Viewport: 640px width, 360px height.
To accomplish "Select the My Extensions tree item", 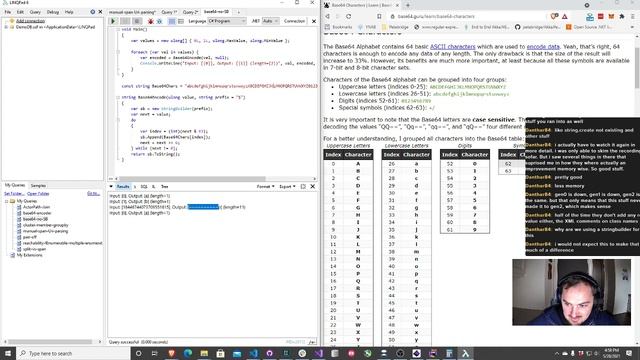I will click(x=29, y=255).
